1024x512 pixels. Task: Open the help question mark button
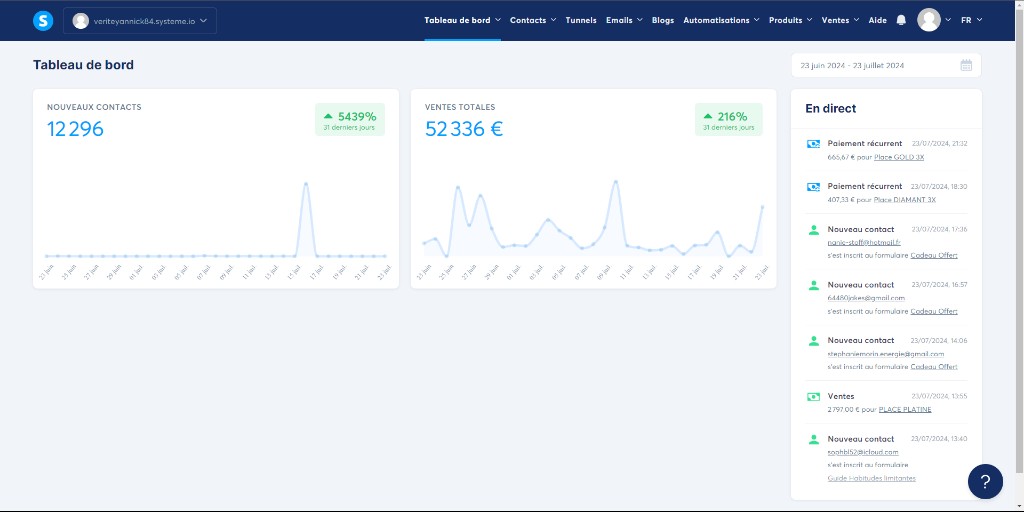[x=985, y=481]
